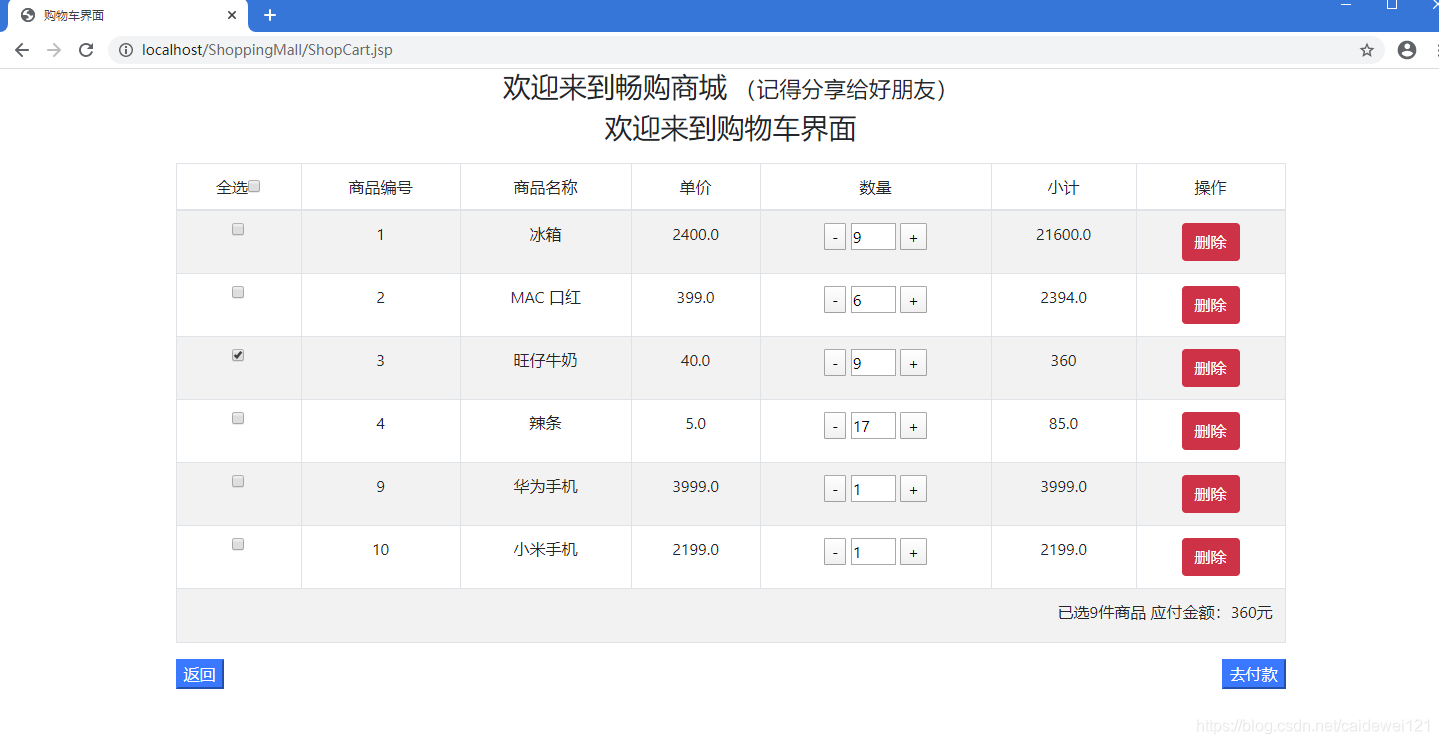Viewport: 1439px width, 744px height.
Task: Minimize the browser window
Action: [x=1345, y=6]
